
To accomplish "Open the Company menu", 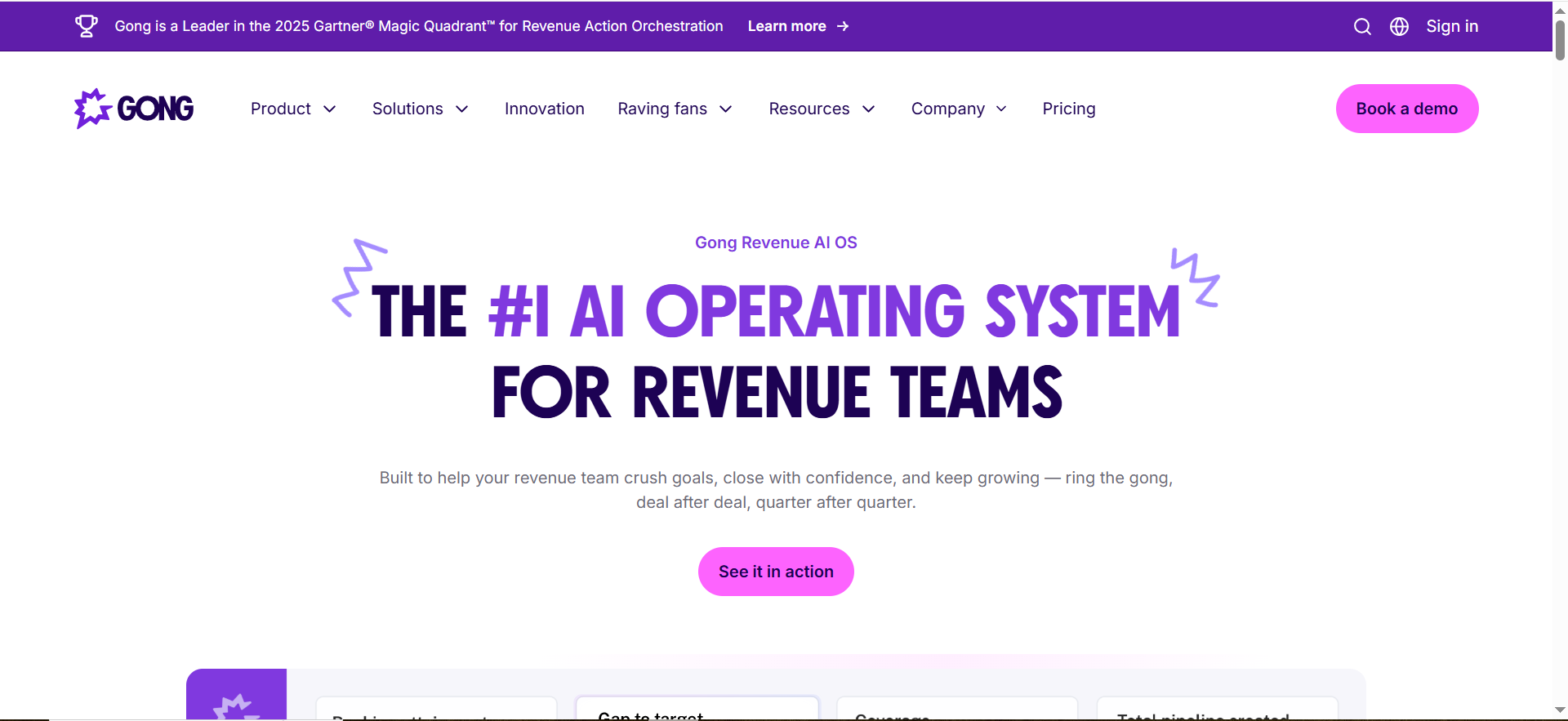I will 948,109.
